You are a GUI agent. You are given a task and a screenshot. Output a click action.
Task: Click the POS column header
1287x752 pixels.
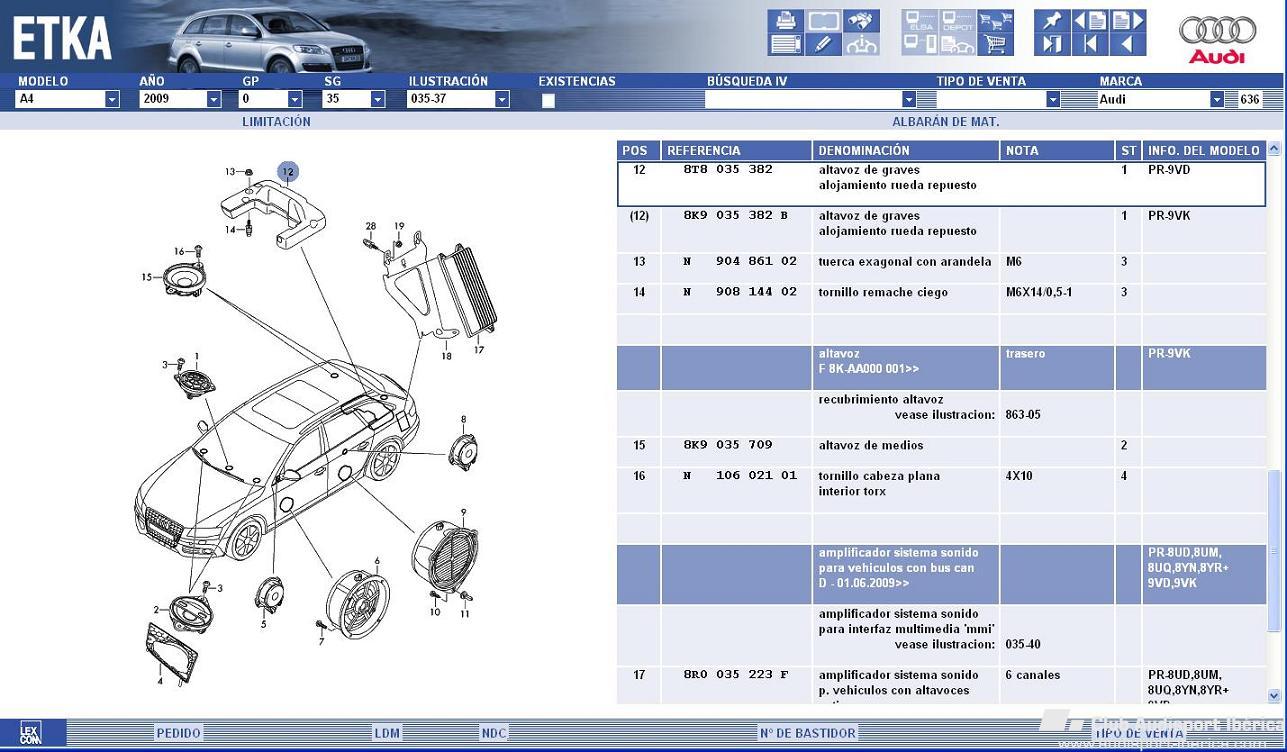pyautogui.click(x=638, y=150)
